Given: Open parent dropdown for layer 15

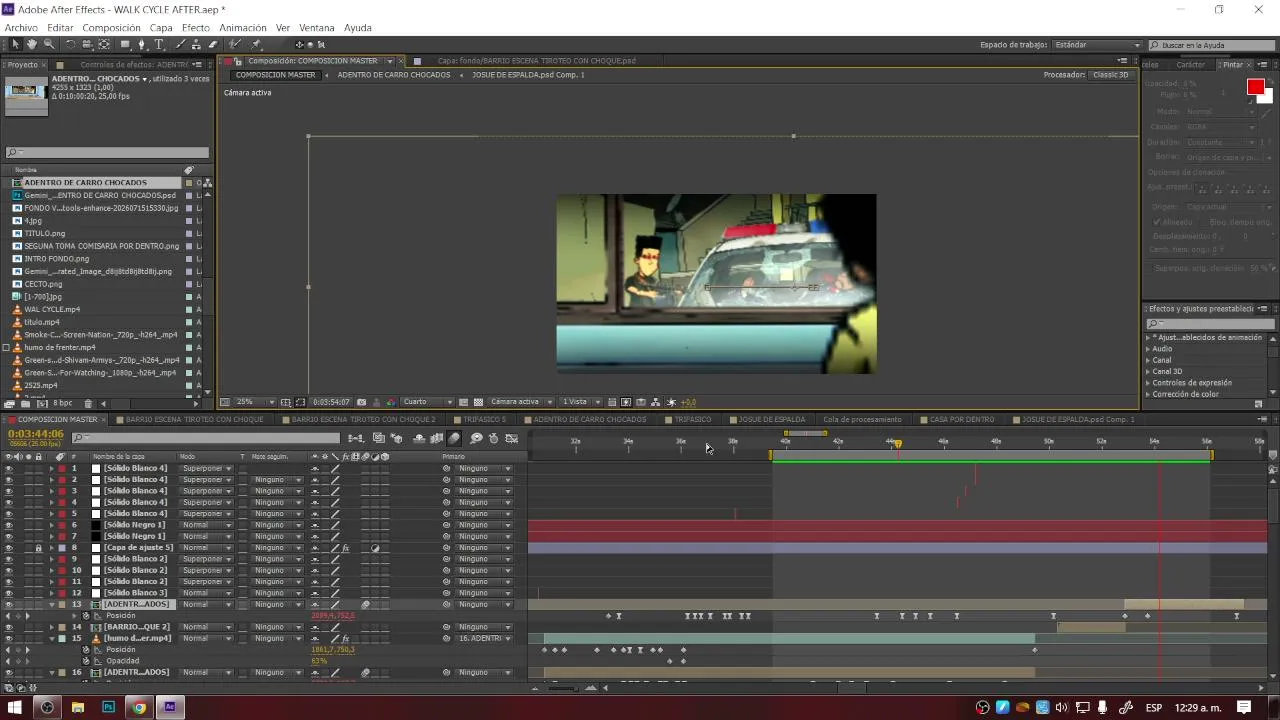Looking at the screenshot, I should click(x=485, y=638).
